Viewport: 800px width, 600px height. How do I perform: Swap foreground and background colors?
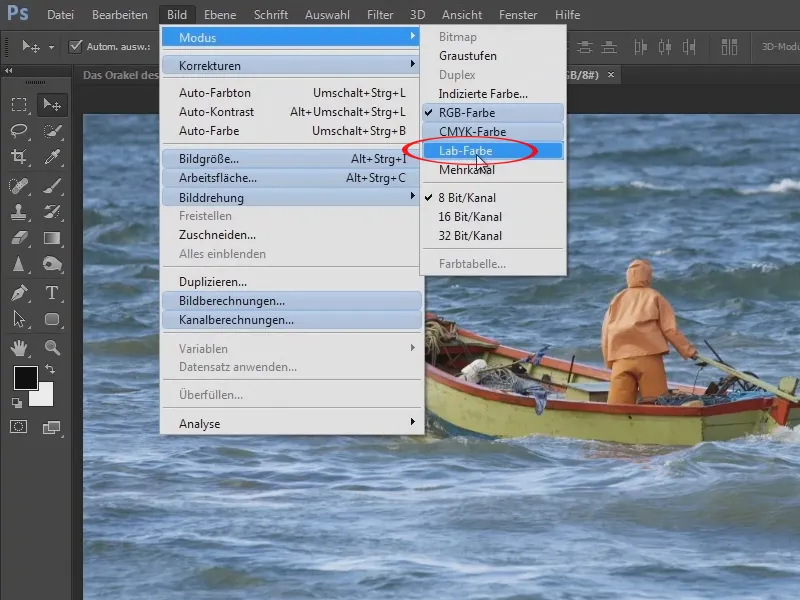point(50,369)
